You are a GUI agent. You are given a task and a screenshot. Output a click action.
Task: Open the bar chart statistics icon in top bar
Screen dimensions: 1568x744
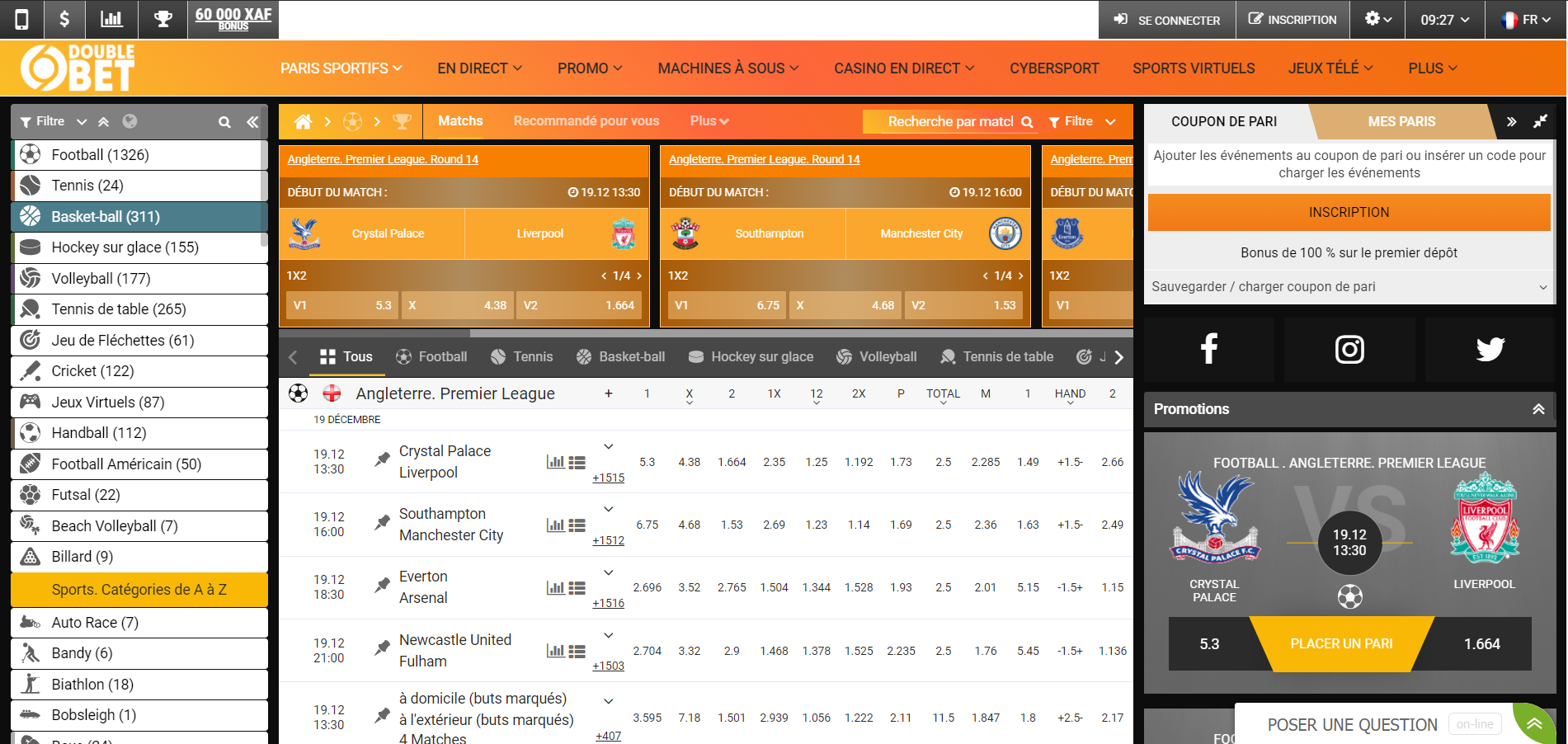pyautogui.click(x=111, y=19)
